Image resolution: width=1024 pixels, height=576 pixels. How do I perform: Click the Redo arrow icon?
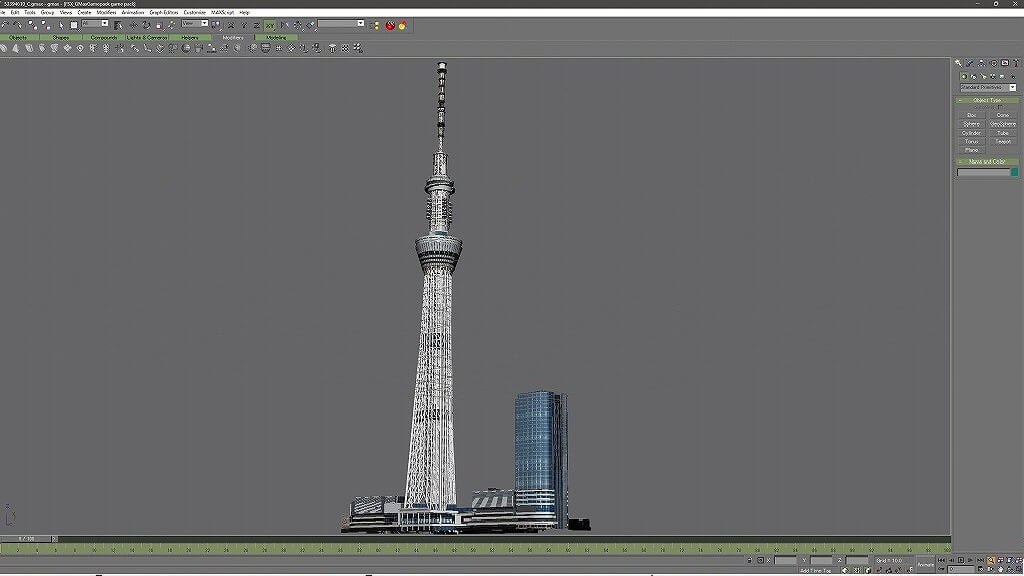tap(18, 25)
